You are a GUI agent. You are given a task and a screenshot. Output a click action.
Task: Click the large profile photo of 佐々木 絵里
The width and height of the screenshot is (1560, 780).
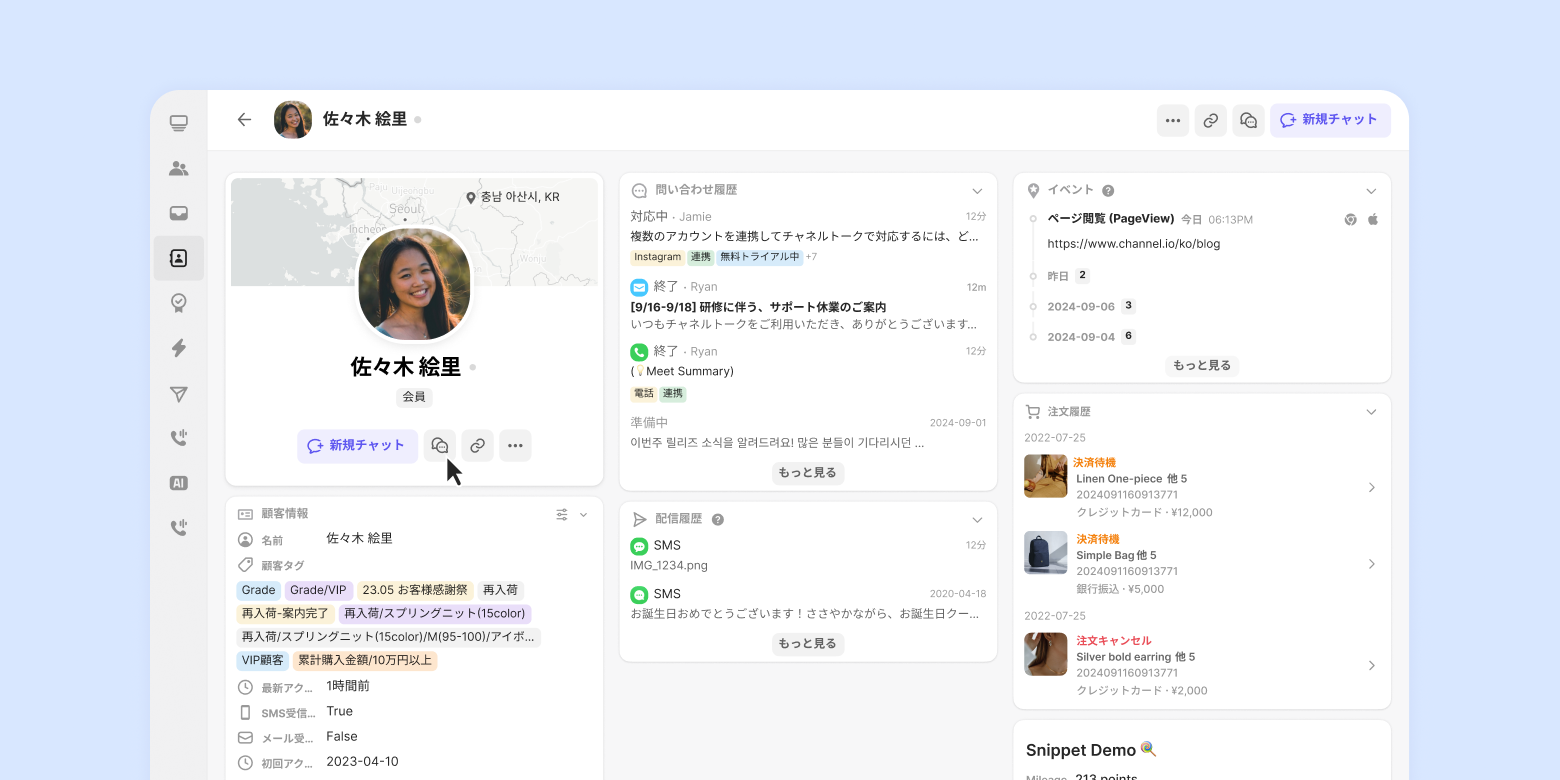(414, 285)
